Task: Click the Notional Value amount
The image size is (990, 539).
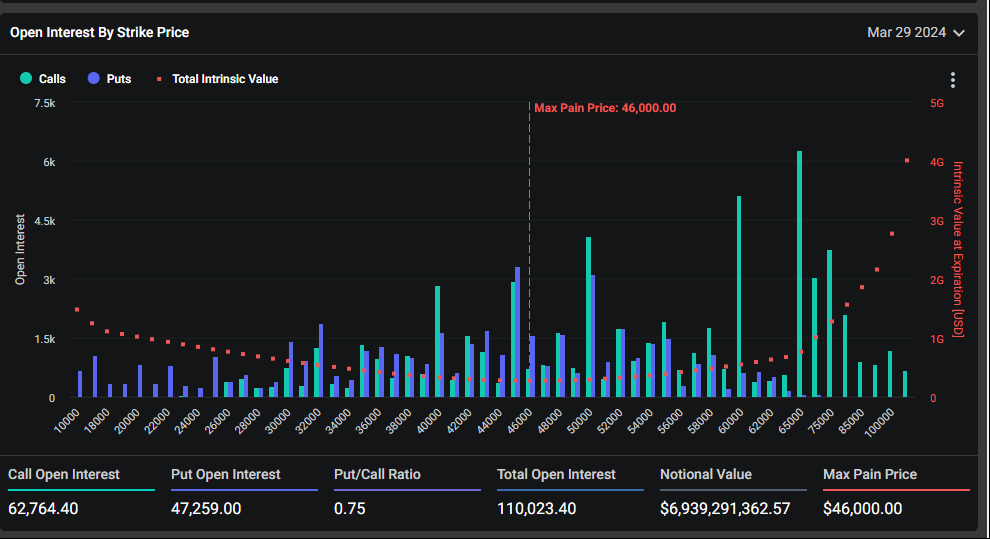Action: (x=725, y=508)
